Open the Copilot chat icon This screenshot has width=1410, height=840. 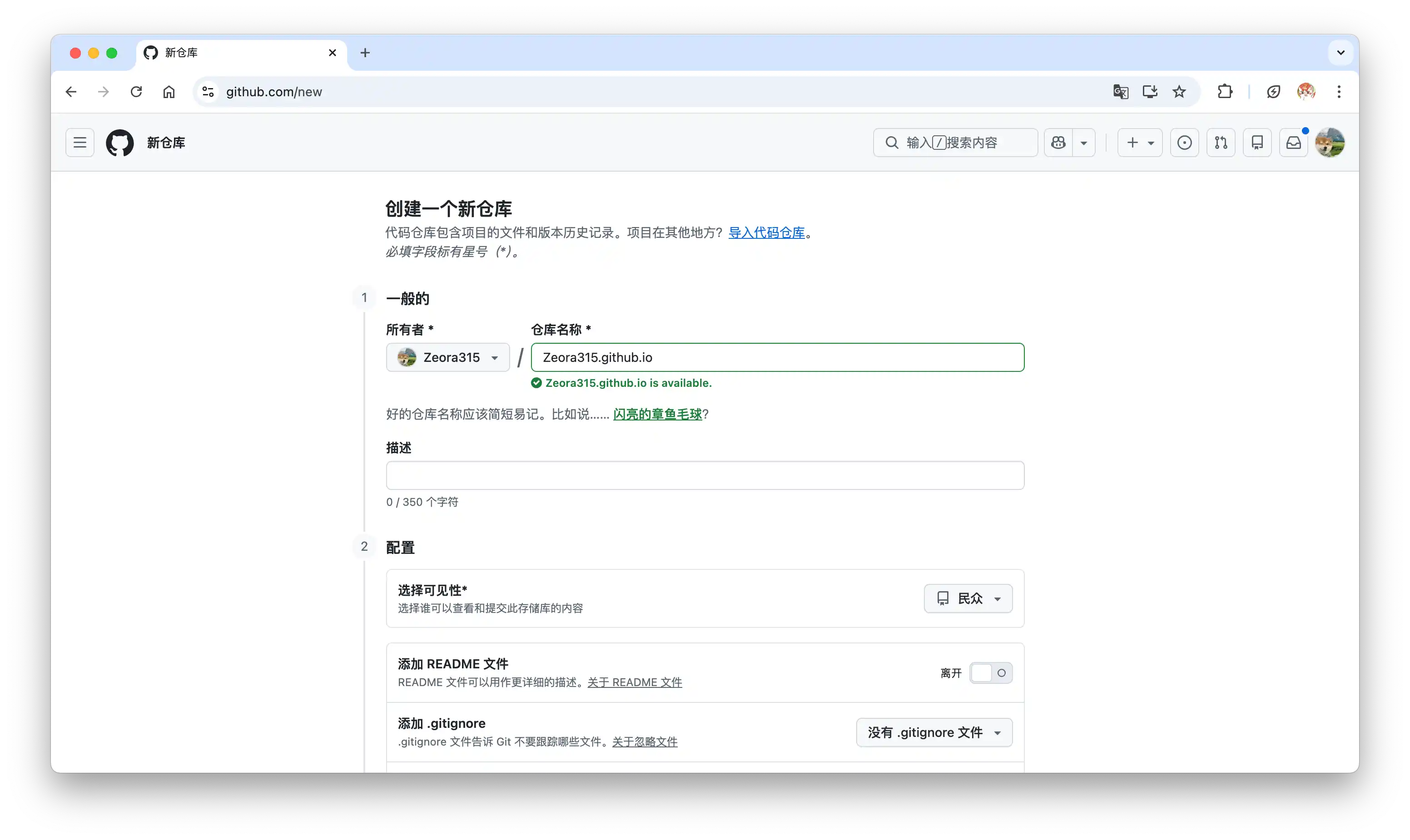(x=1058, y=143)
